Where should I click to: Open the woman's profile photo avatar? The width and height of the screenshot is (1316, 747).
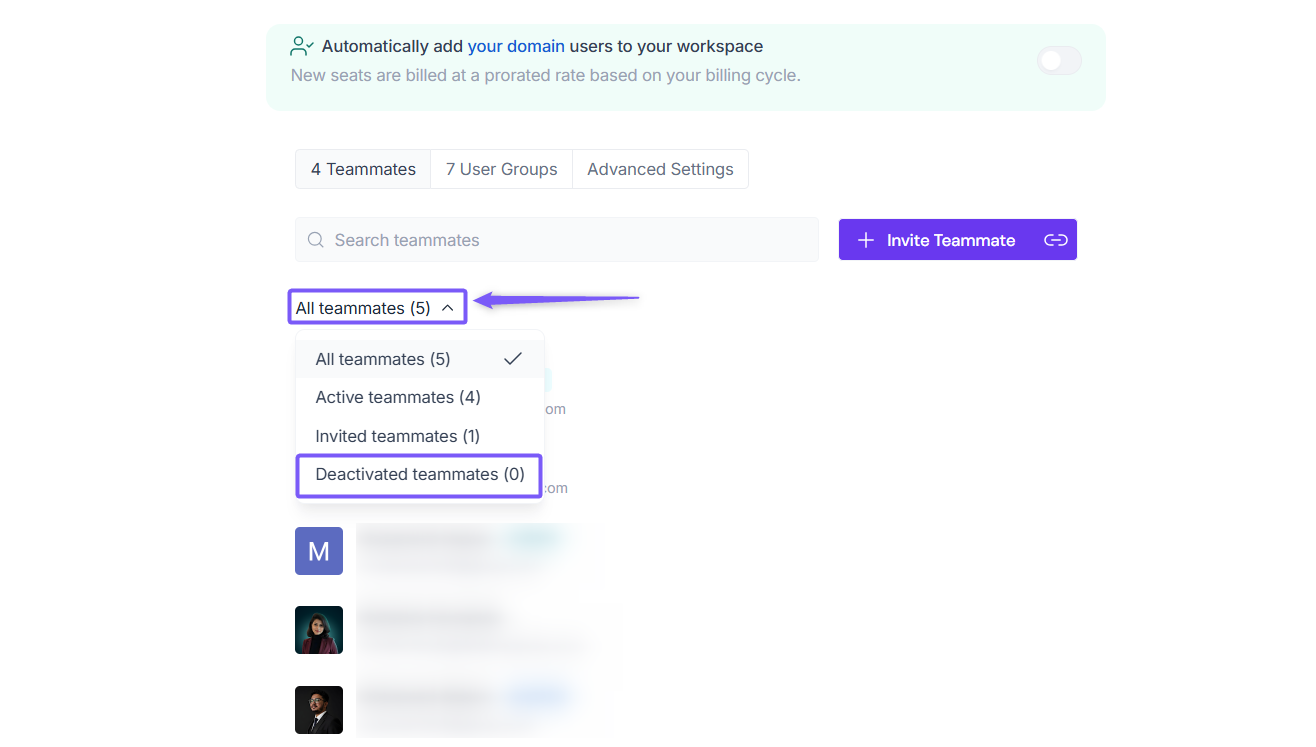[x=319, y=630]
